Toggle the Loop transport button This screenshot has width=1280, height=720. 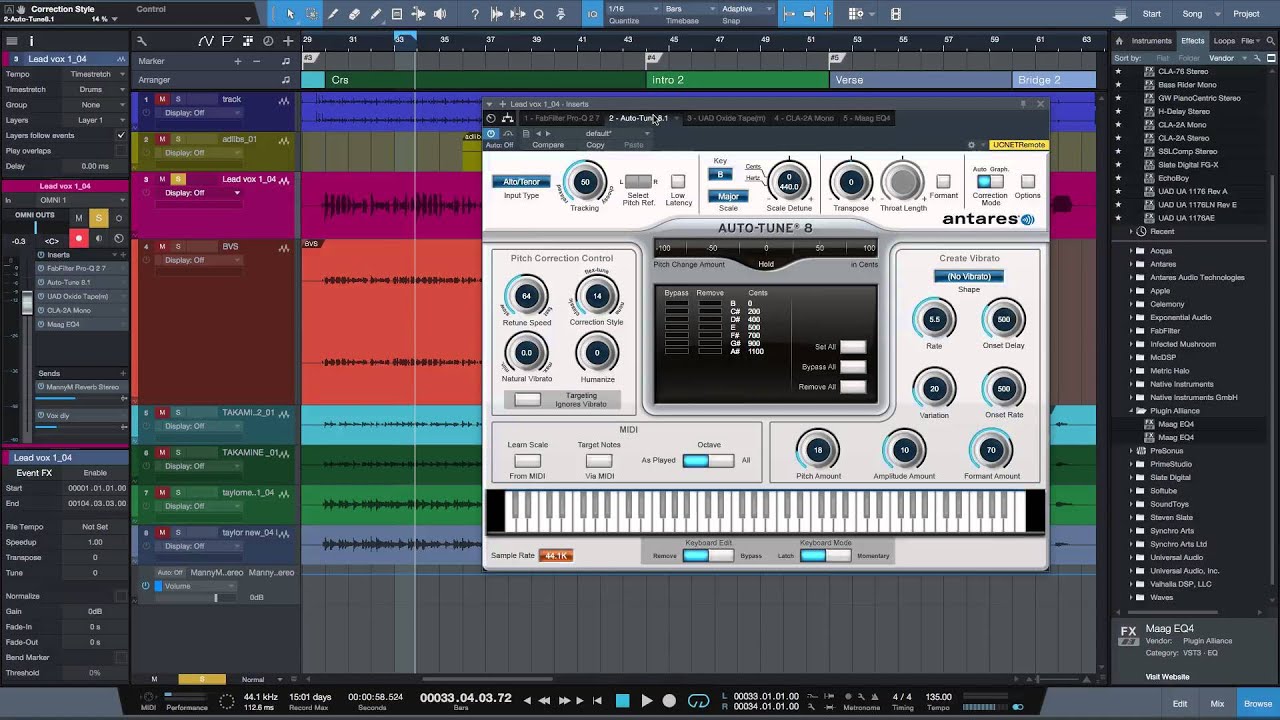(699, 701)
